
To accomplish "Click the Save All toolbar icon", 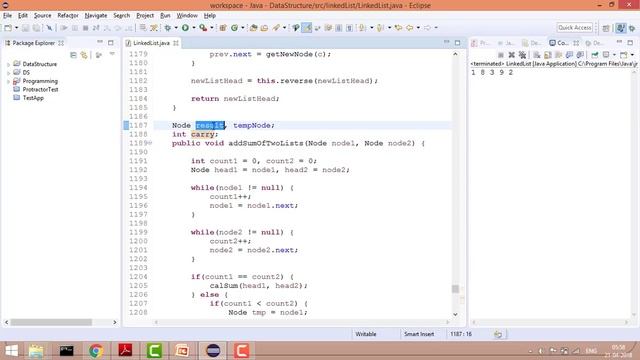I will pos(36,28).
